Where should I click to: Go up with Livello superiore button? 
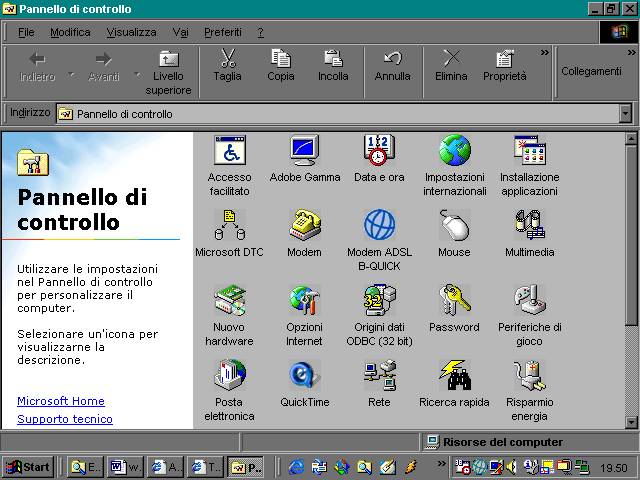click(x=168, y=72)
